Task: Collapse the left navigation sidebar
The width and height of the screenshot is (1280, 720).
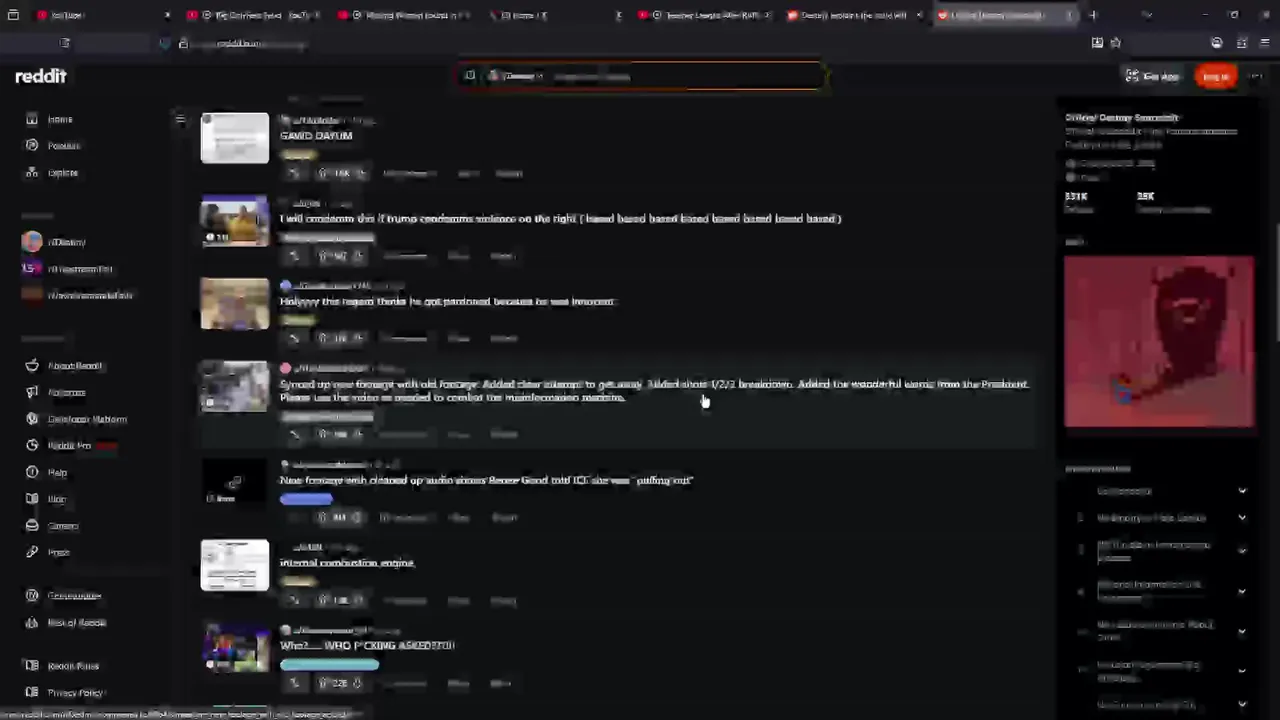Action: tap(180, 119)
